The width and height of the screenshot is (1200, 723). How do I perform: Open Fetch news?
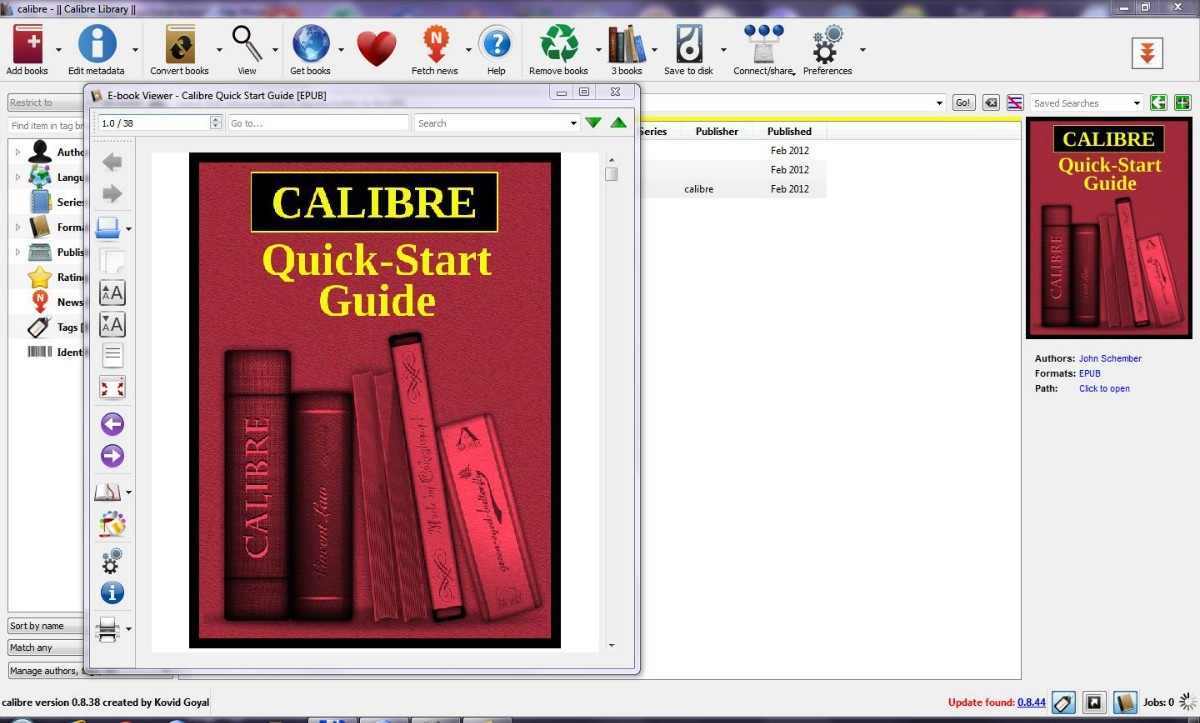[x=435, y=44]
